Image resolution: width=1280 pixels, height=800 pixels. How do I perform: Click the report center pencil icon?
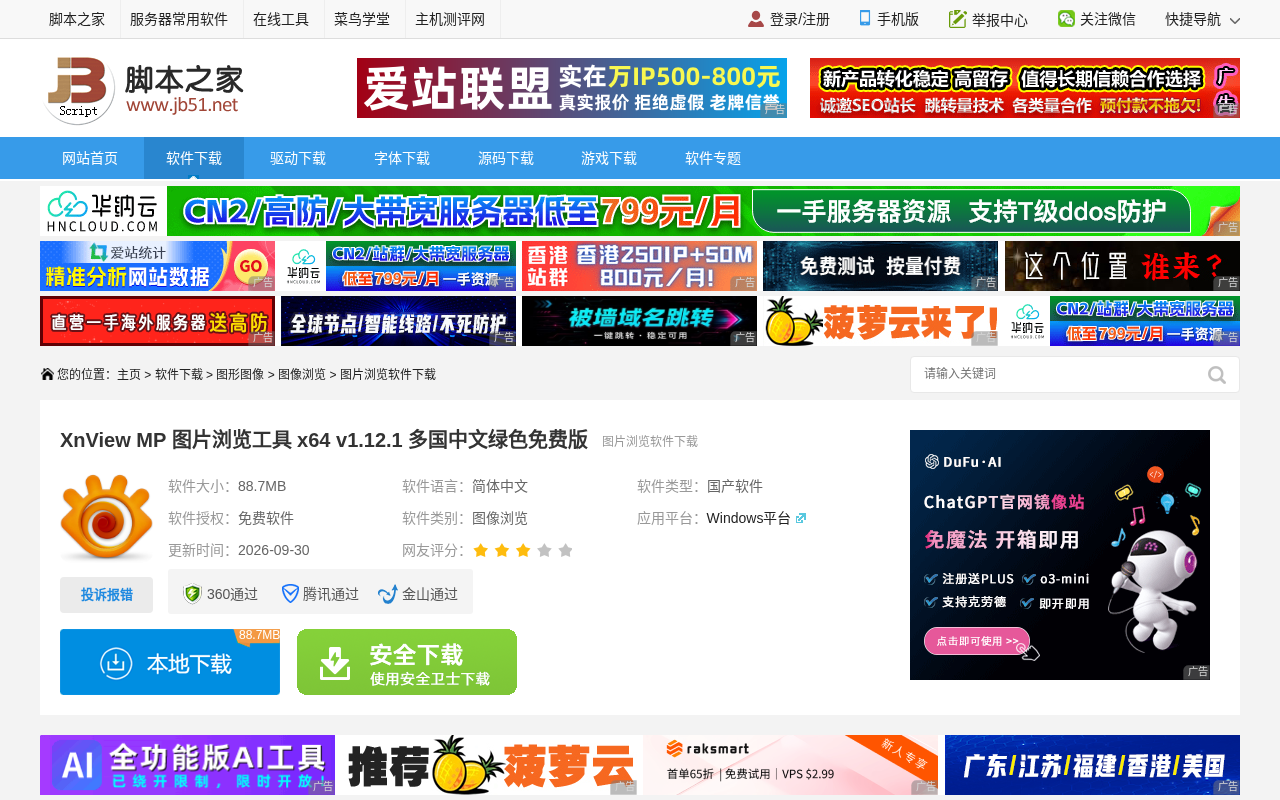coord(958,19)
